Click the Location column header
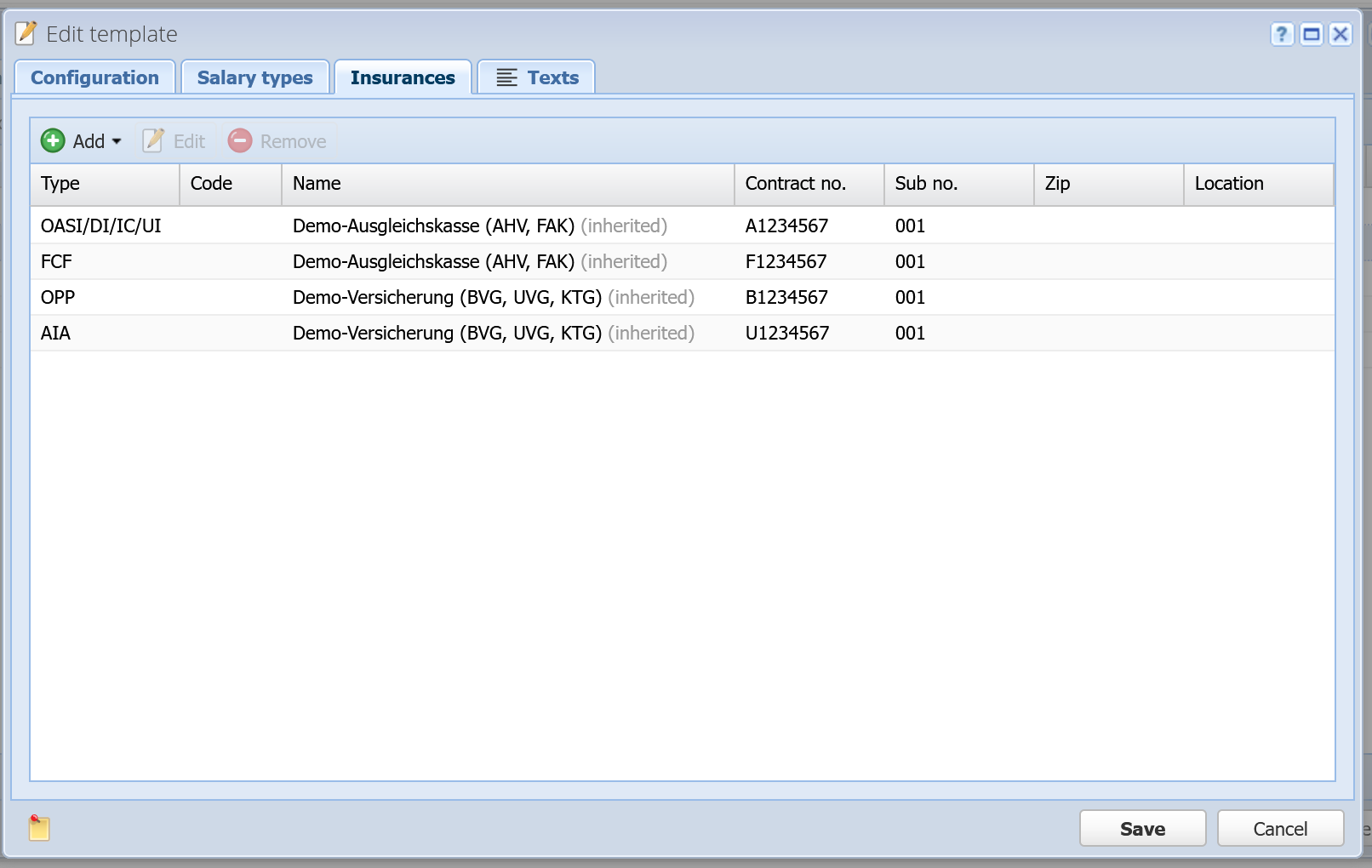The height and width of the screenshot is (868, 1372). [x=1259, y=184]
